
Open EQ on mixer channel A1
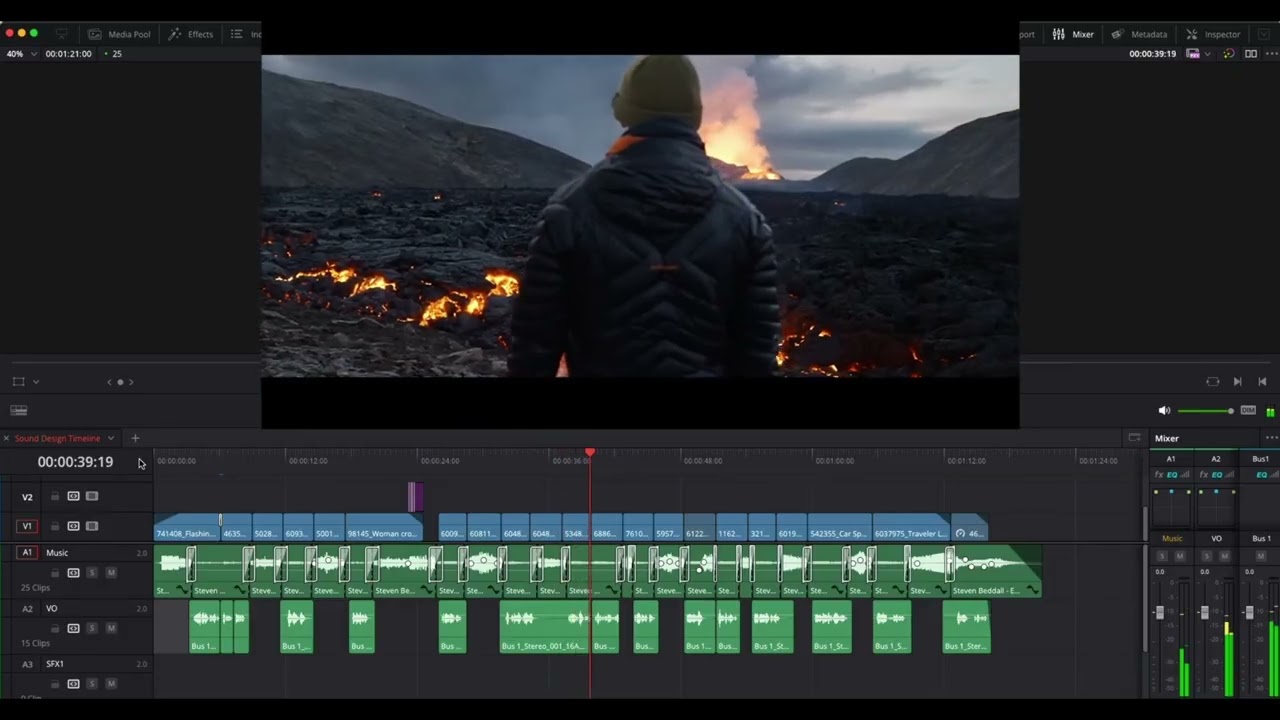(x=1172, y=474)
